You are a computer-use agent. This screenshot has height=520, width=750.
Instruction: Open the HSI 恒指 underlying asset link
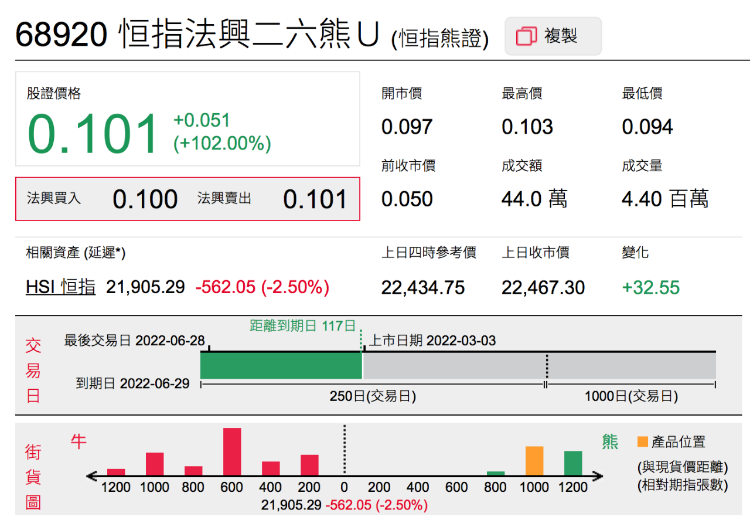pyautogui.click(x=61, y=287)
